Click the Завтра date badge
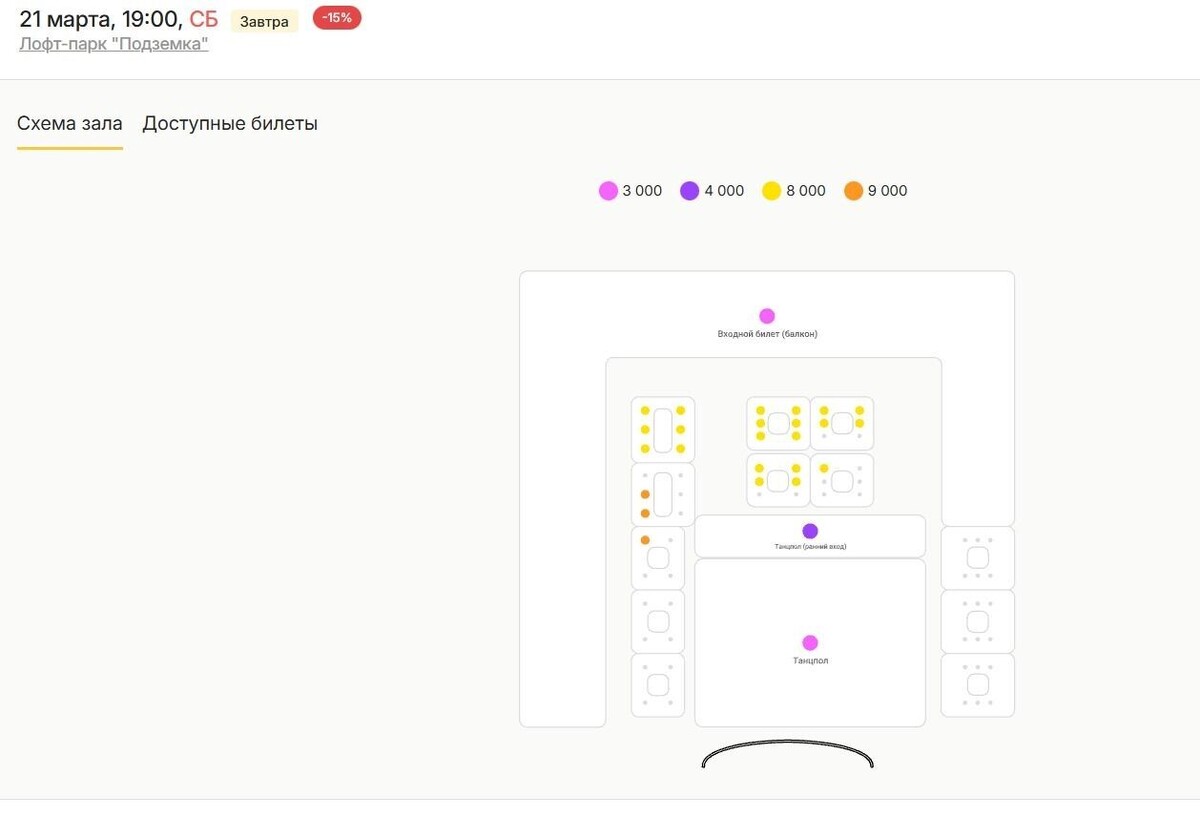The height and width of the screenshot is (817, 1200). pyautogui.click(x=264, y=21)
